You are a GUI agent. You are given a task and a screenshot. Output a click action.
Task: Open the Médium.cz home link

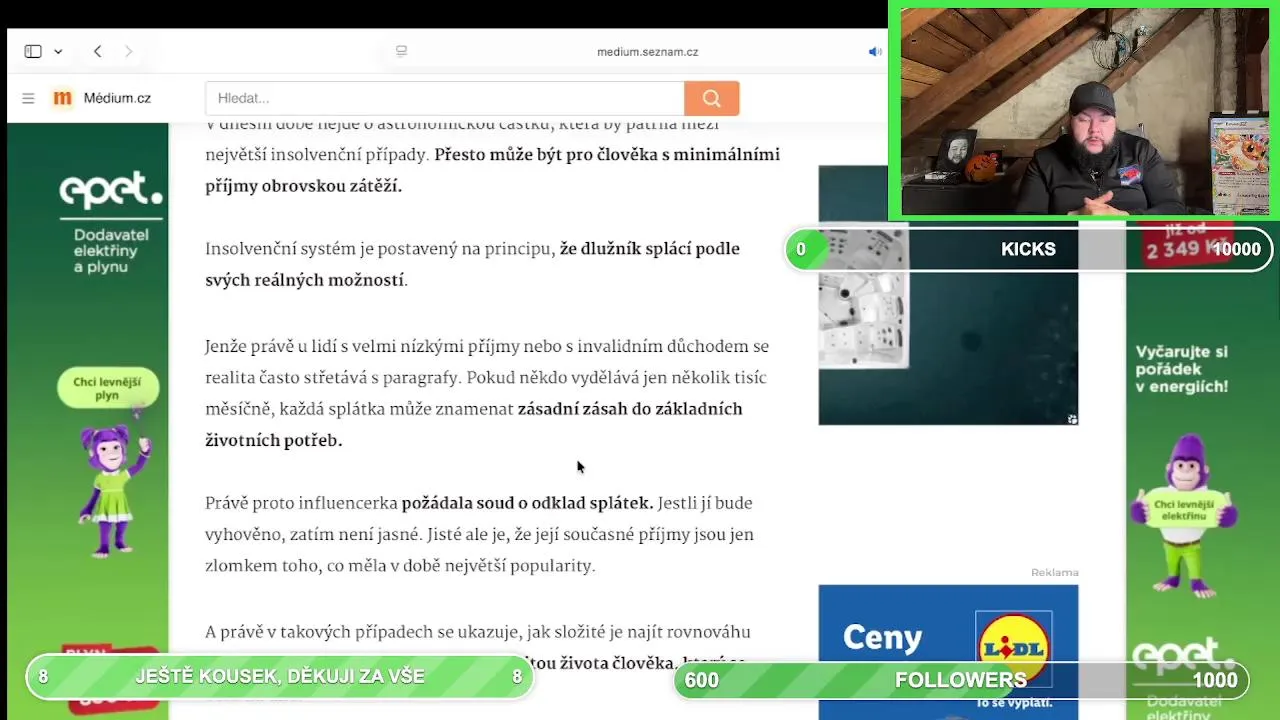(117, 98)
